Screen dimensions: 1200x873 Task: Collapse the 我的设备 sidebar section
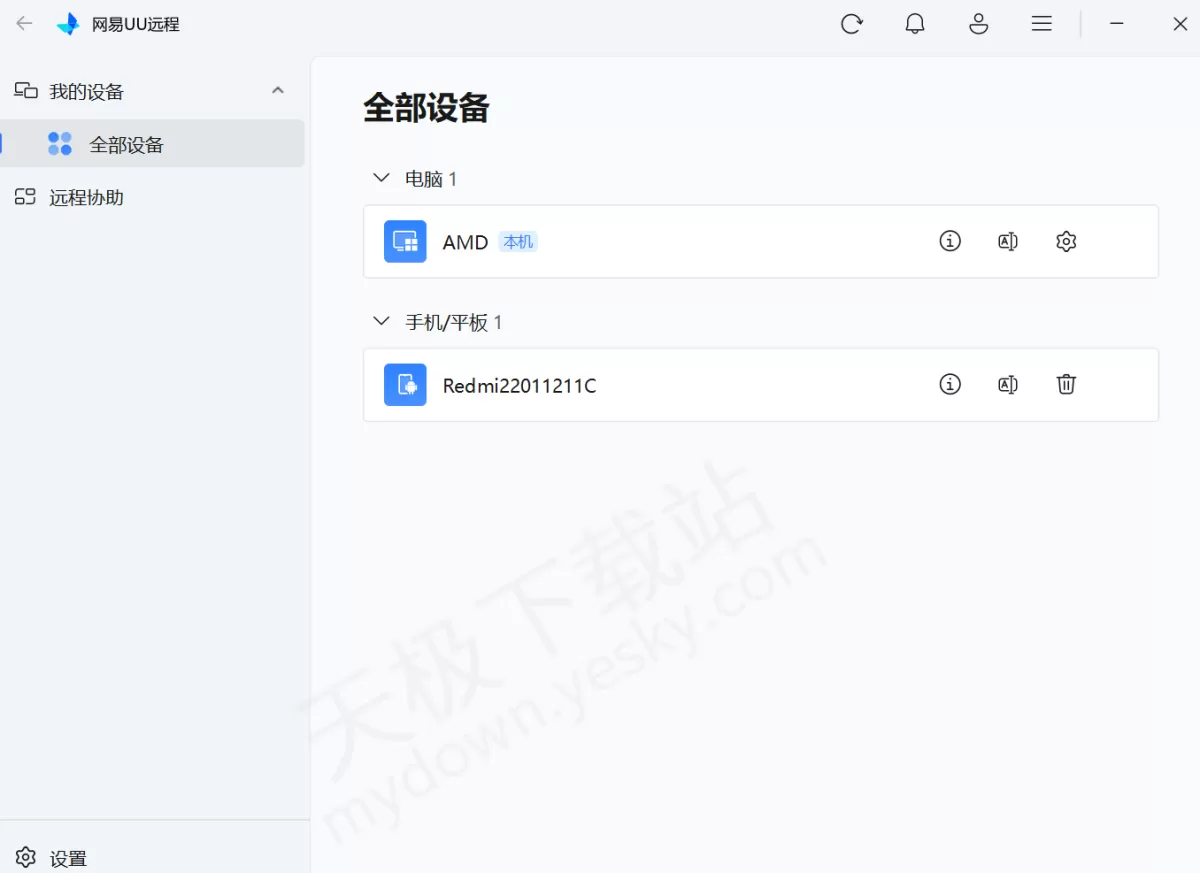pyautogui.click(x=278, y=91)
